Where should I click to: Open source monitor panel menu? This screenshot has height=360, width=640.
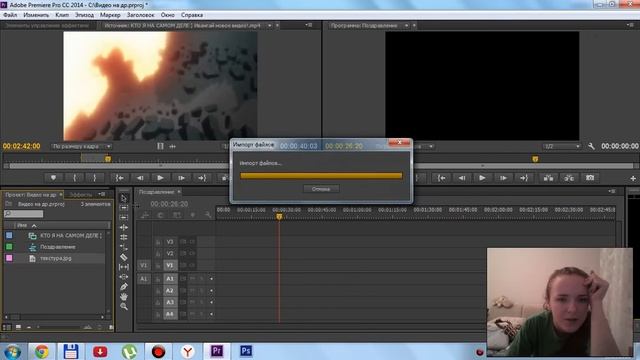pos(309,25)
